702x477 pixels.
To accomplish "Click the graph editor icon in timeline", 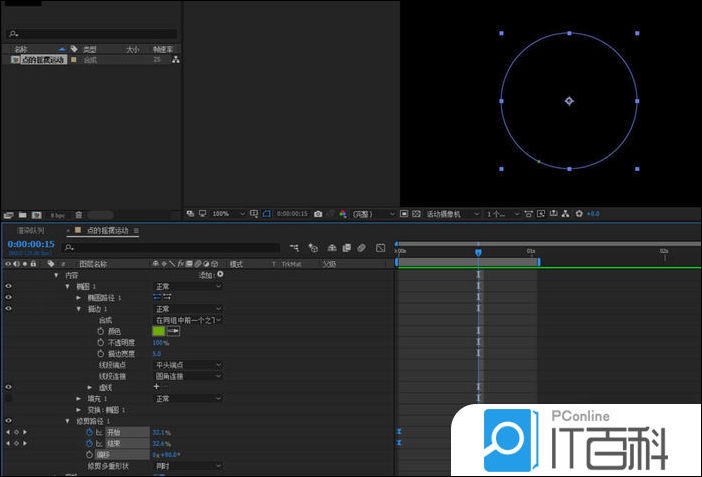I will point(381,248).
